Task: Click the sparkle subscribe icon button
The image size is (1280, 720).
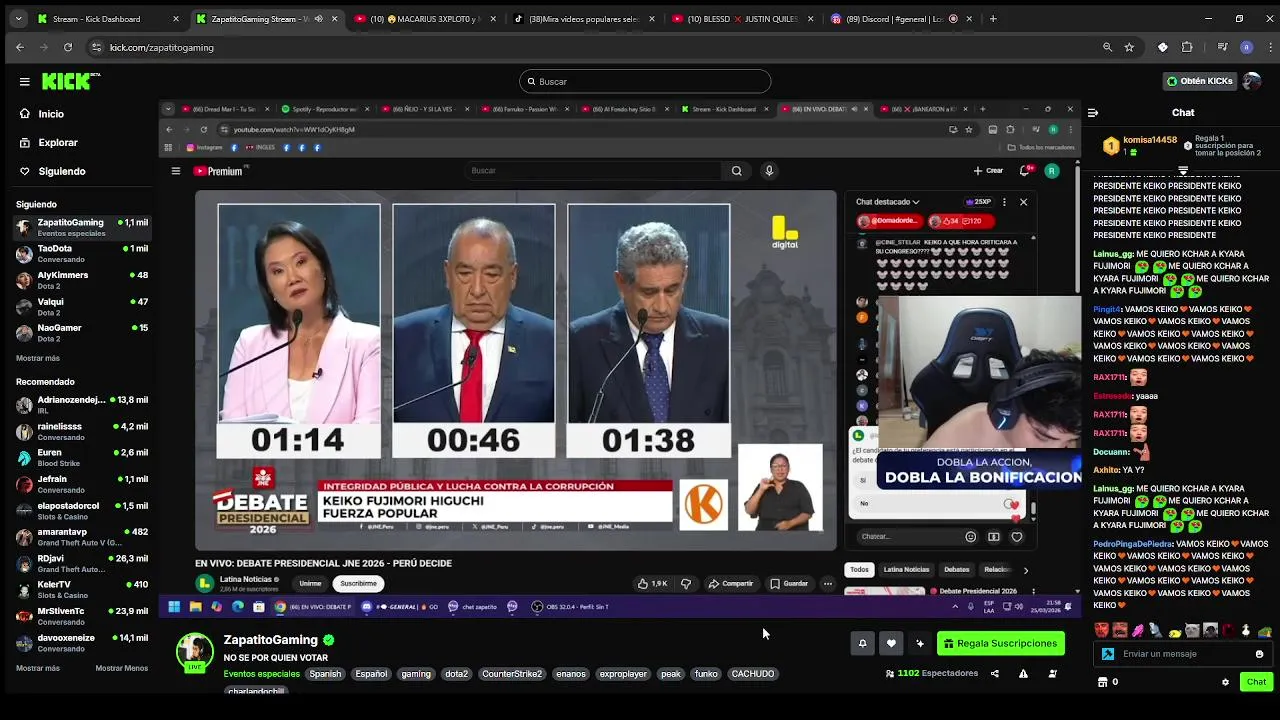Action: [x=920, y=643]
